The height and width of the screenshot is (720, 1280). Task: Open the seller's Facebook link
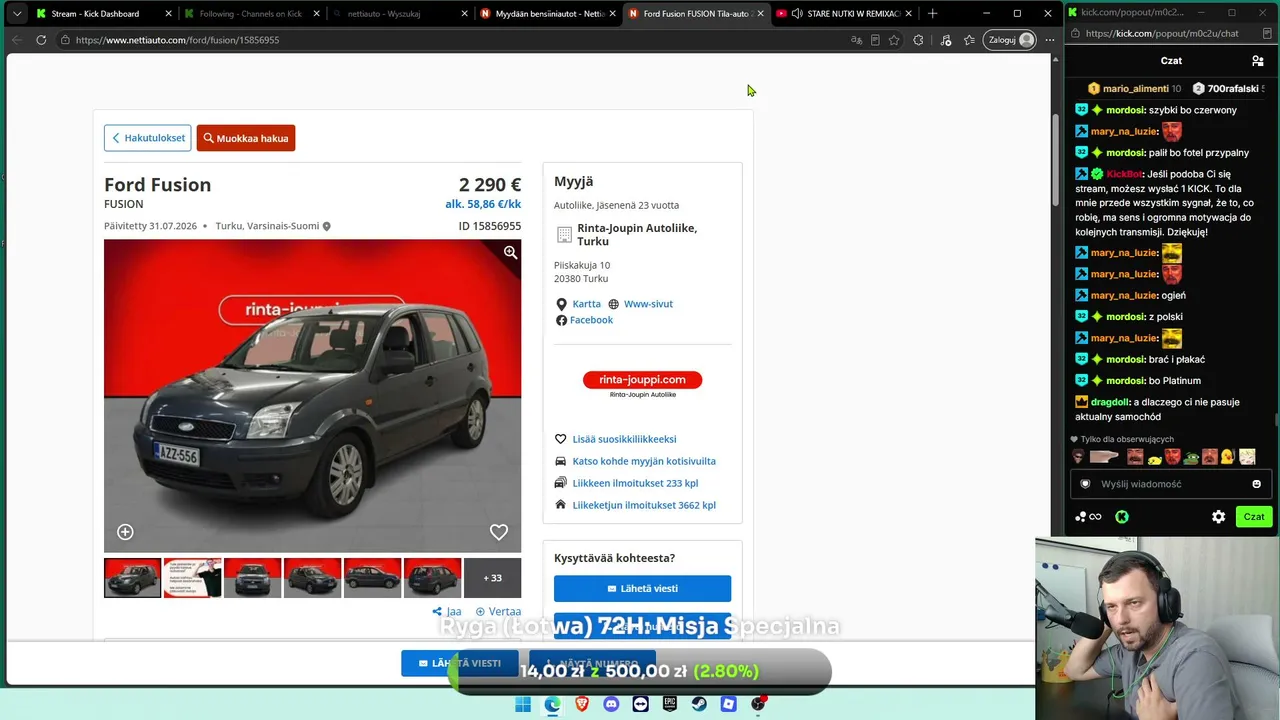pyautogui.click(x=591, y=320)
